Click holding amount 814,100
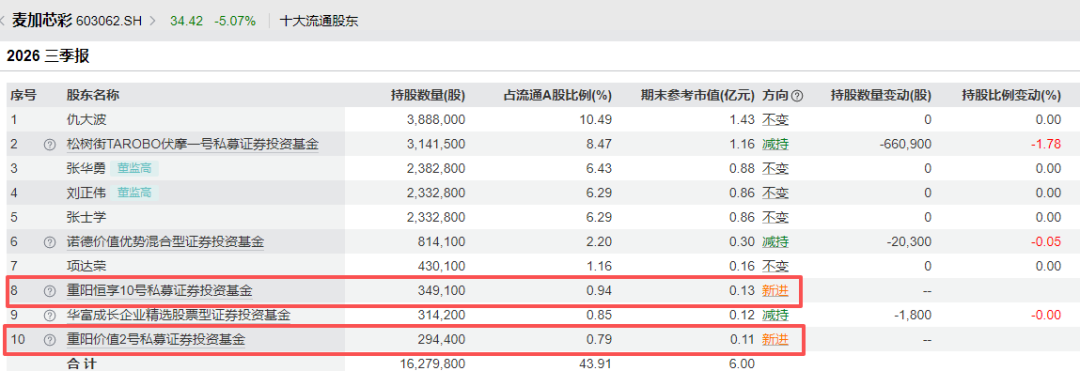The height and width of the screenshot is (371, 1080). coord(442,242)
